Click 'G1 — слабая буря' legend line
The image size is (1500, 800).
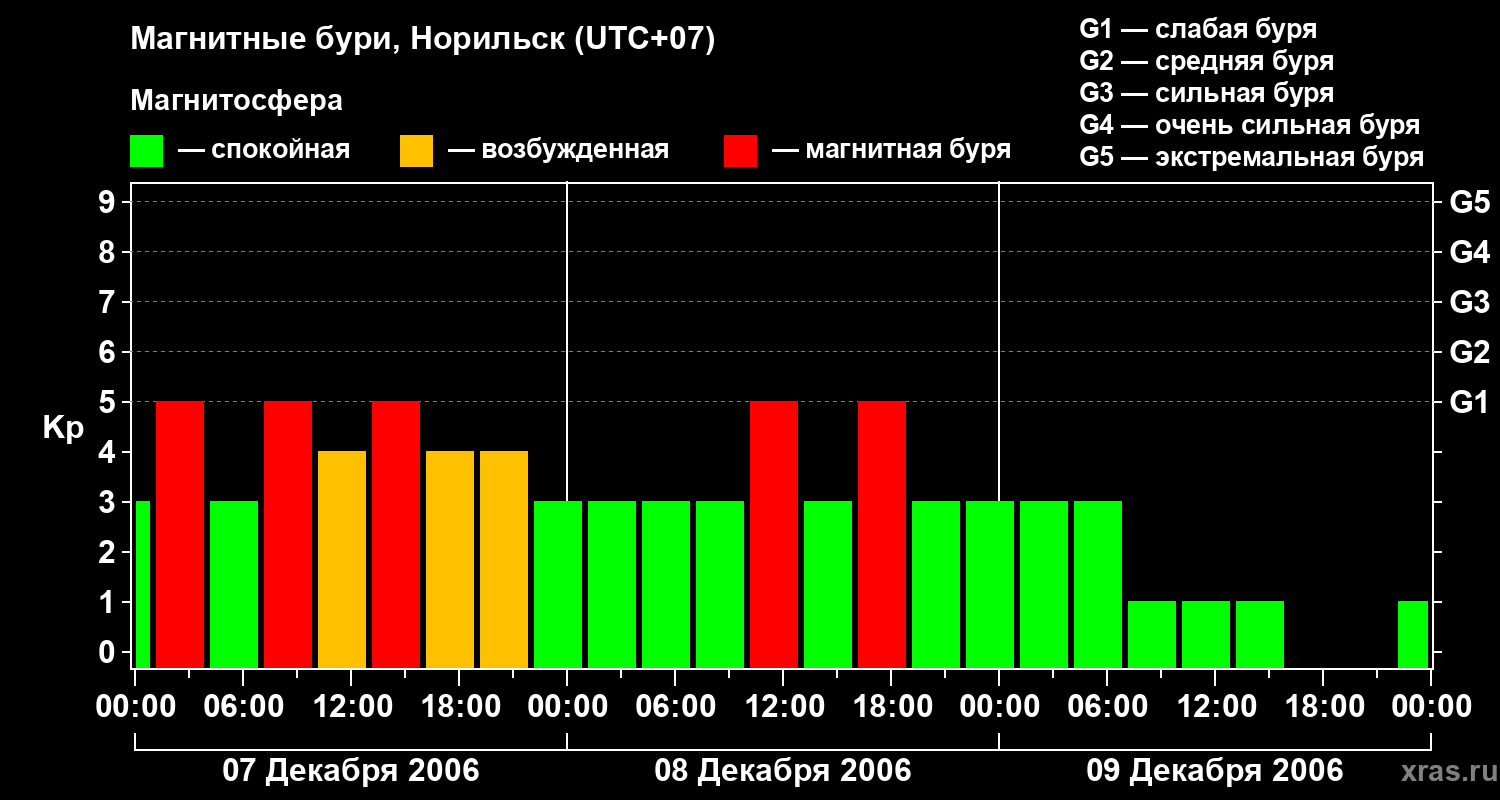point(1198,28)
